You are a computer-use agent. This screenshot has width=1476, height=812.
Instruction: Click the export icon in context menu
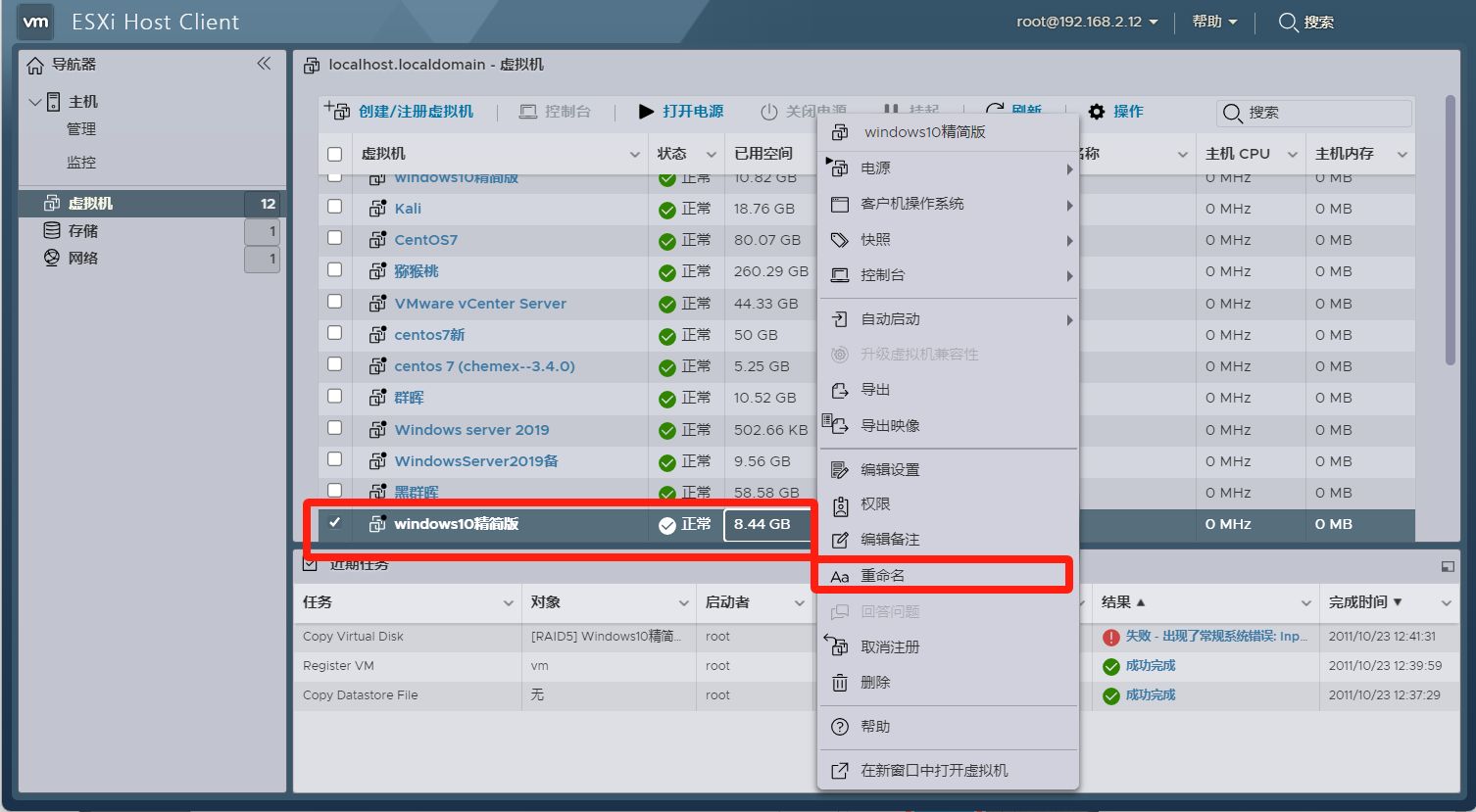coord(840,390)
